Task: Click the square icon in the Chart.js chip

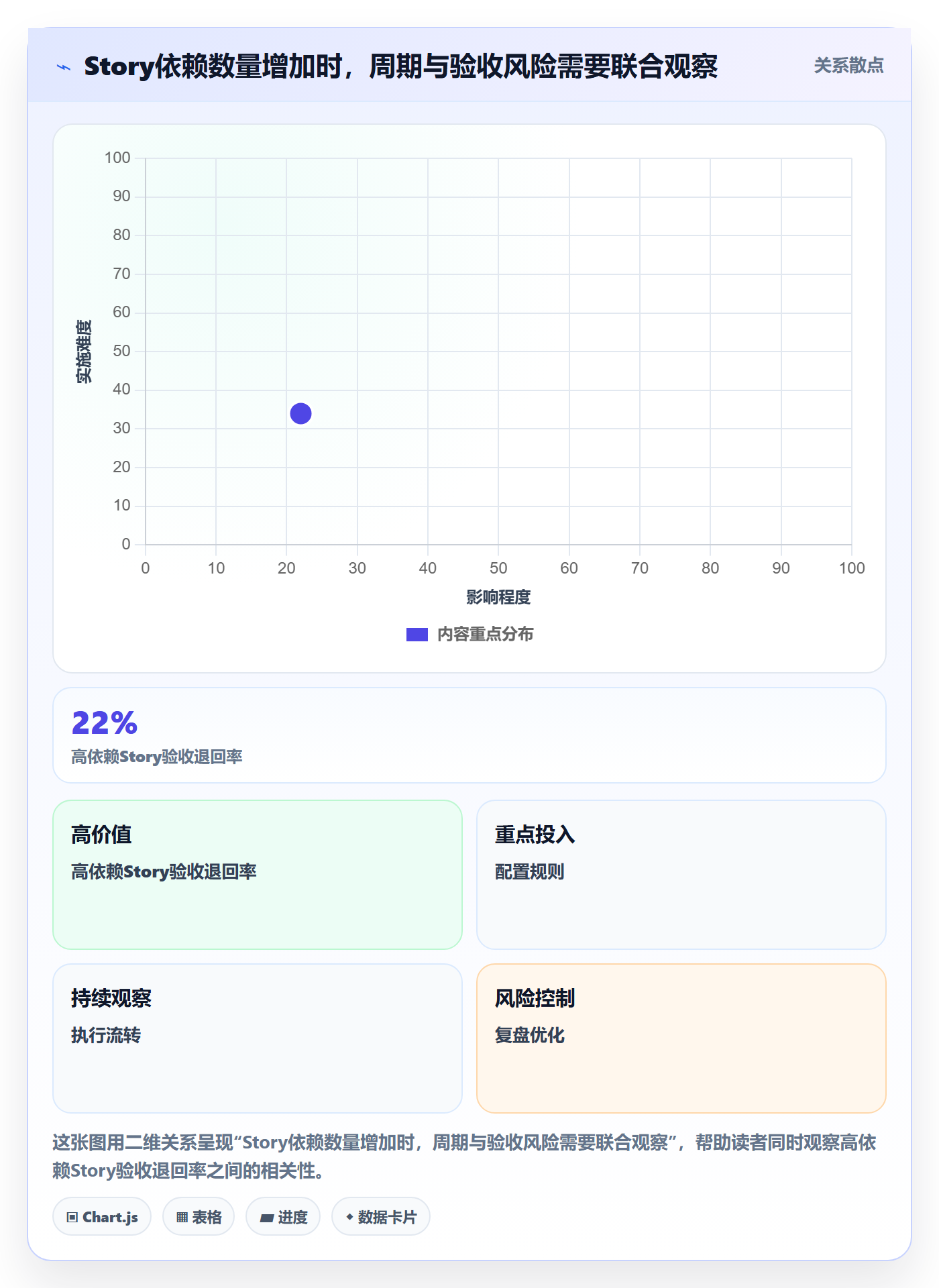Action: (x=72, y=1217)
